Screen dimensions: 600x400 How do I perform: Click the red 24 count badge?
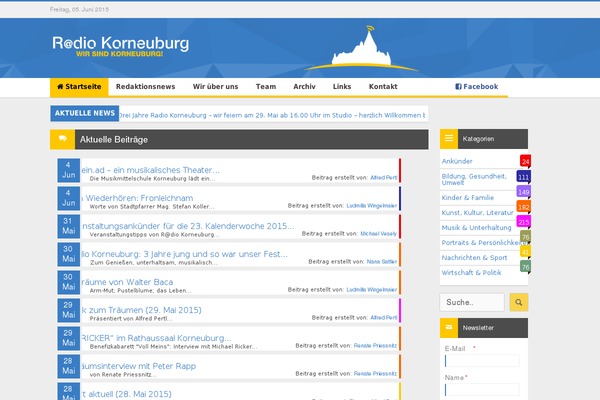point(525,161)
